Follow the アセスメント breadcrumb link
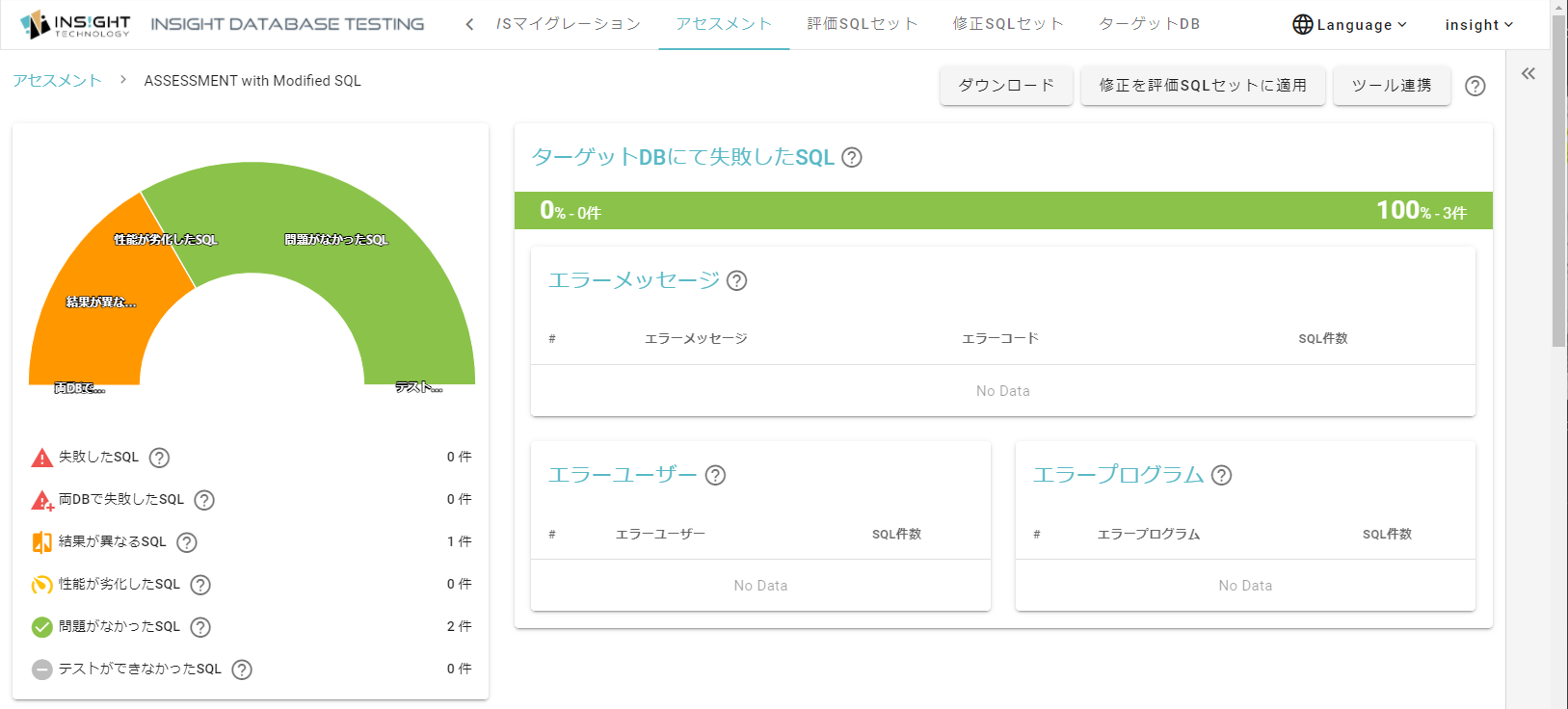The image size is (1568, 709). 57,81
